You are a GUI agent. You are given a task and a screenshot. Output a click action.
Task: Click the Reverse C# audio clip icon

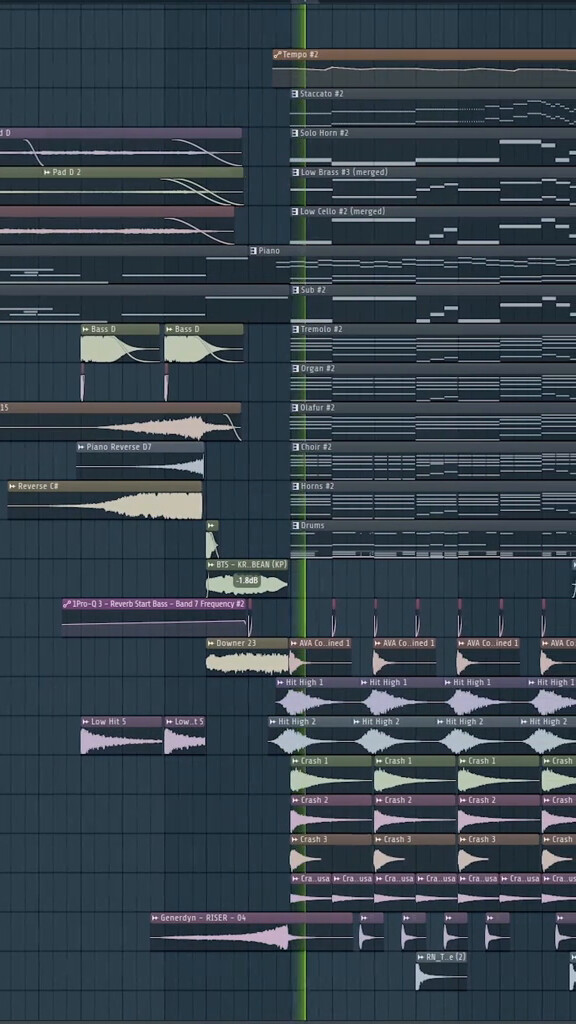pos(12,487)
